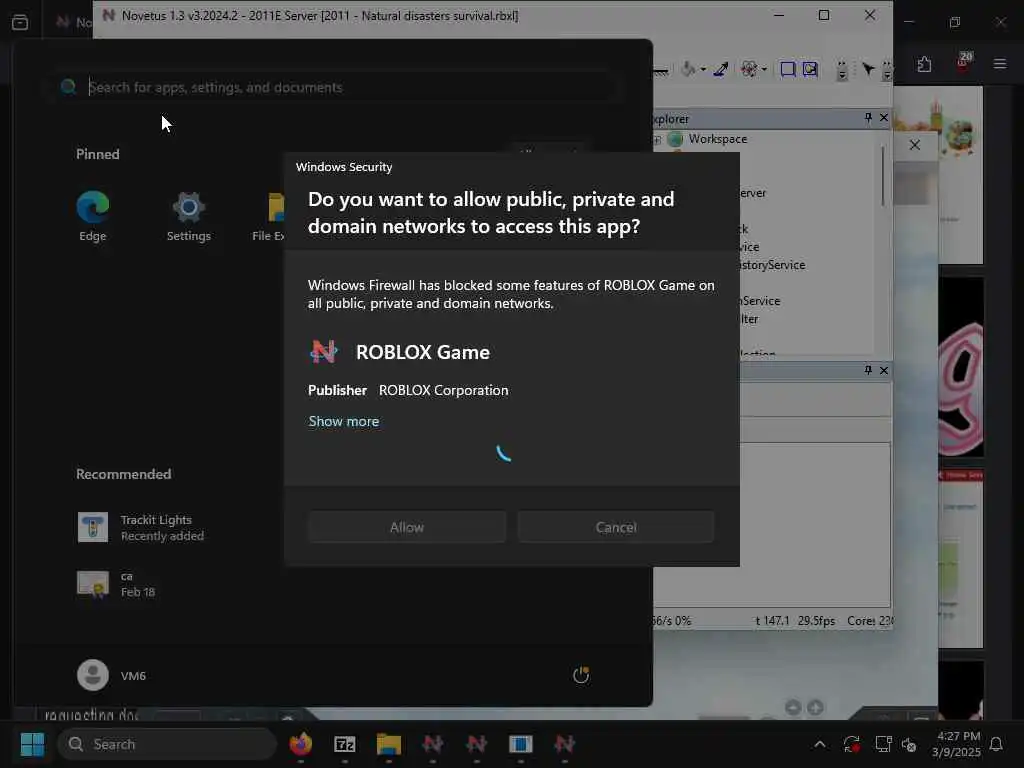
Task: Open 7-Zip from the taskbar
Action: [345, 744]
